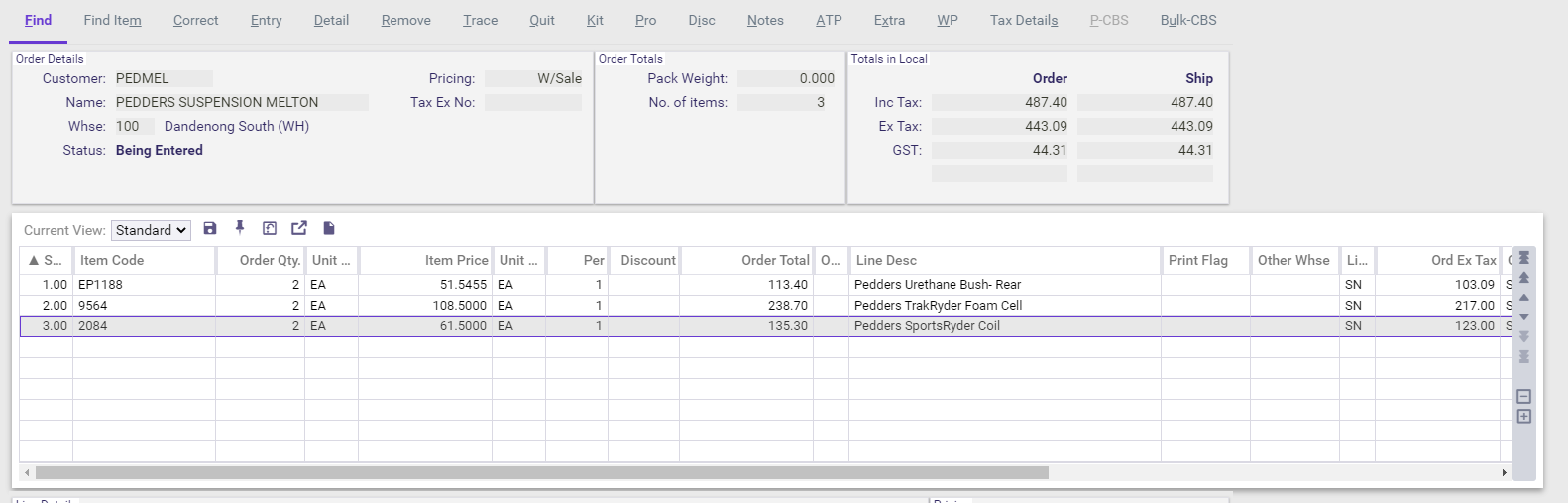The image size is (1568, 503).
Task: Click the Print Flag column header
Action: (1205, 260)
